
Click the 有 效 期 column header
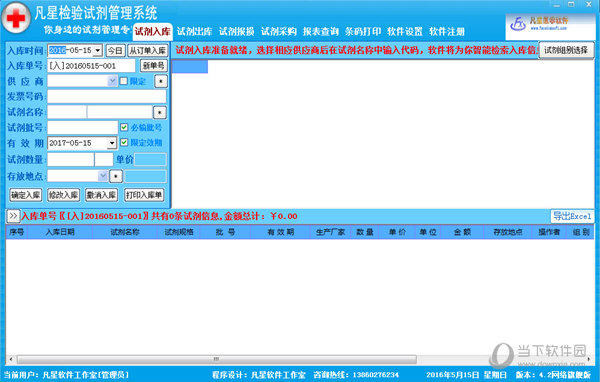pos(281,232)
